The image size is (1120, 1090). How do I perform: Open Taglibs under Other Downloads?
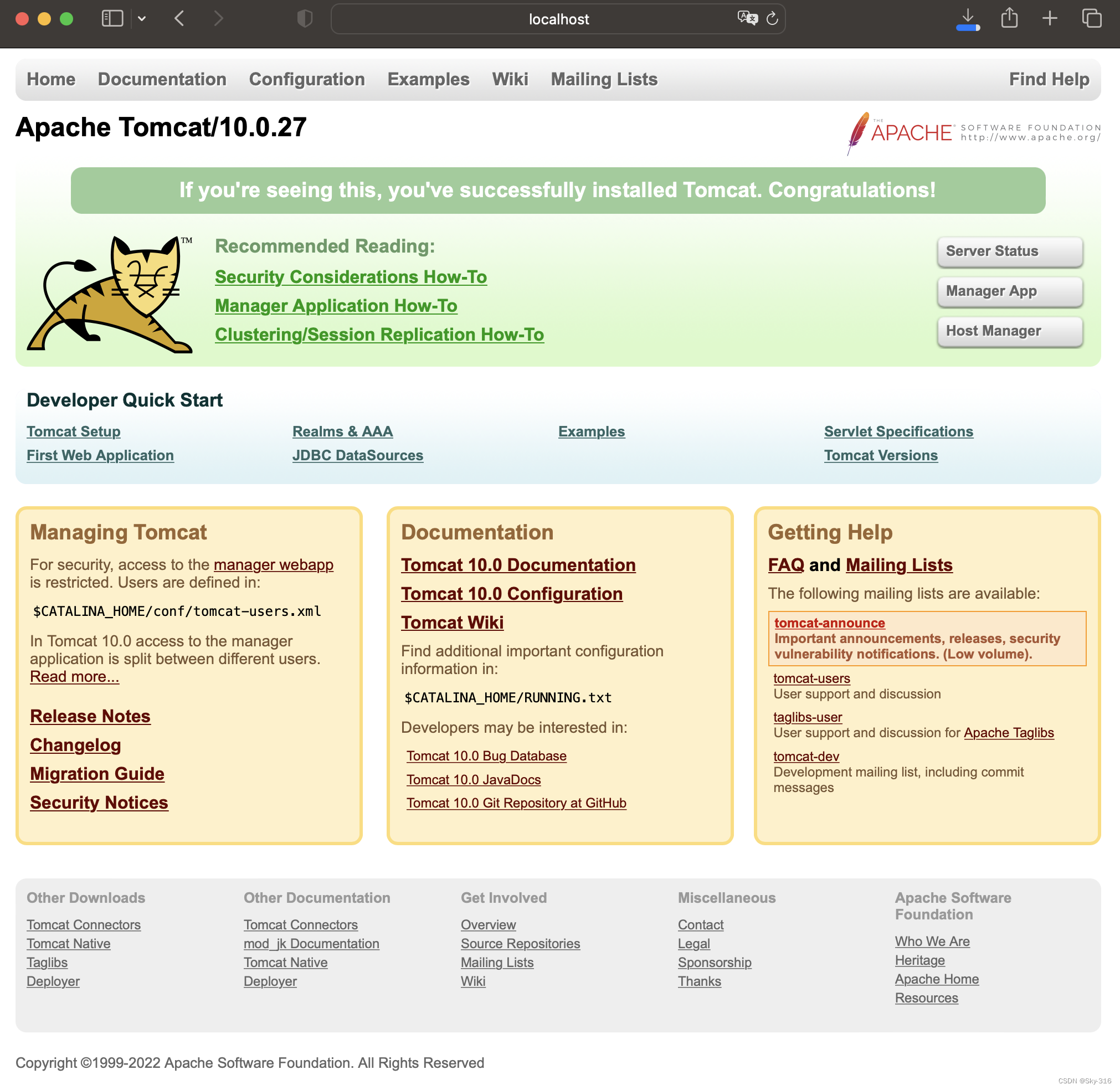pos(47,963)
